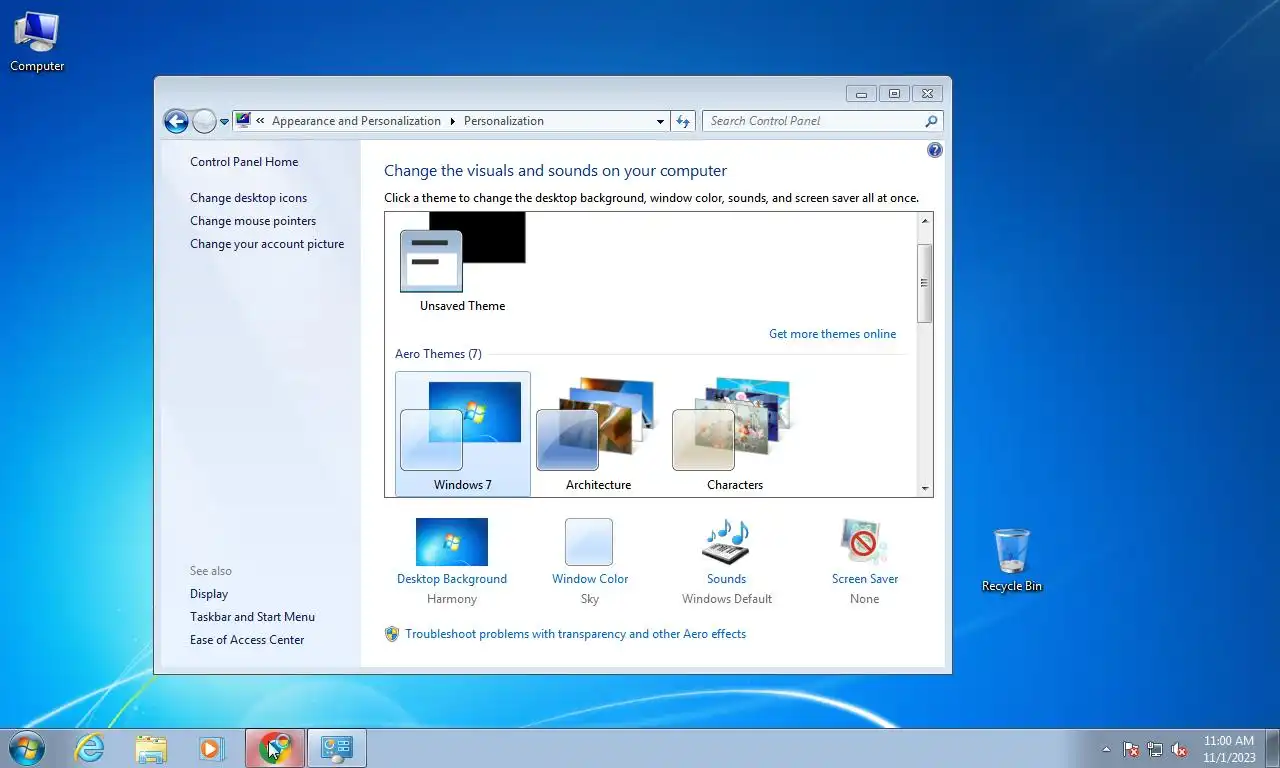
Task: Click the Control Panel taskbar button
Action: click(337, 748)
